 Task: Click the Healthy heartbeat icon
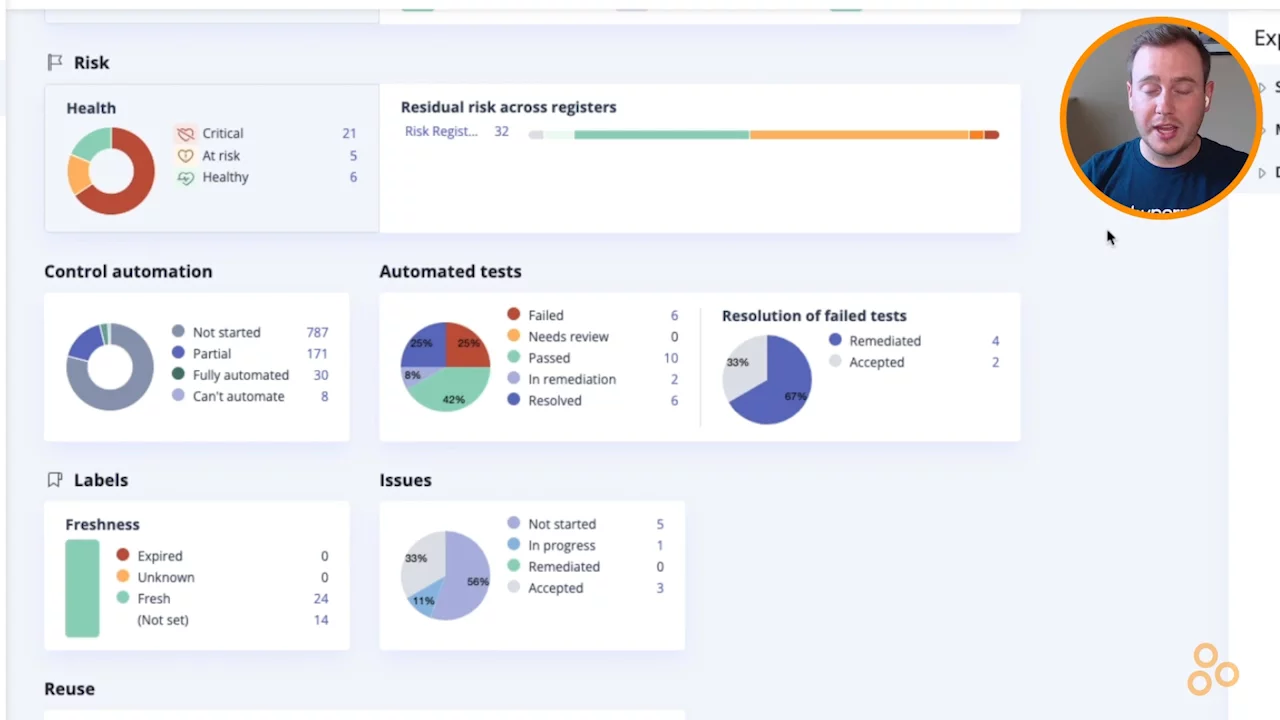point(185,177)
